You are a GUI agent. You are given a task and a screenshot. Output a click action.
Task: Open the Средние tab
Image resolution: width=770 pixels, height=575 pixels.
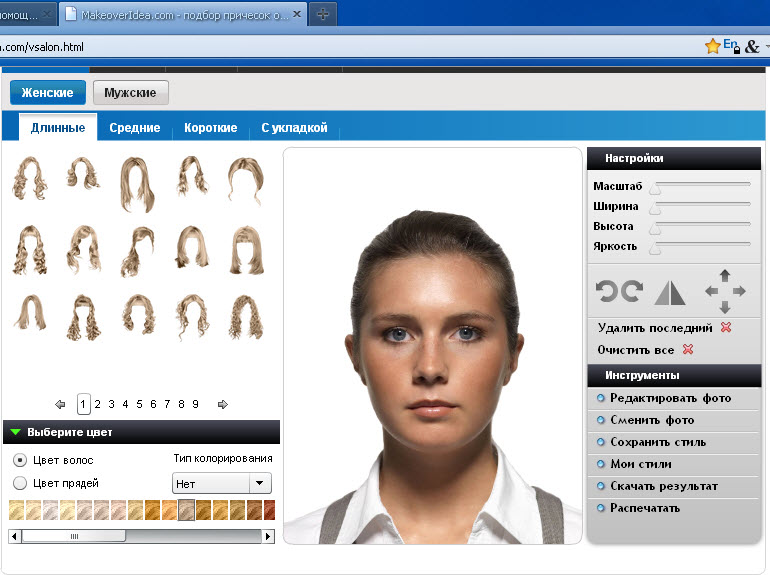[135, 128]
